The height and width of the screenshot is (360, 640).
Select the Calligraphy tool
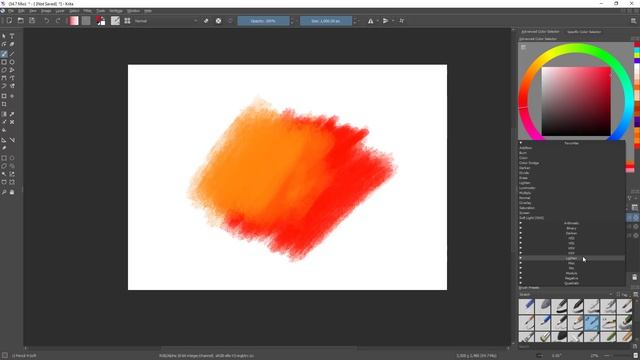[x=12, y=44]
